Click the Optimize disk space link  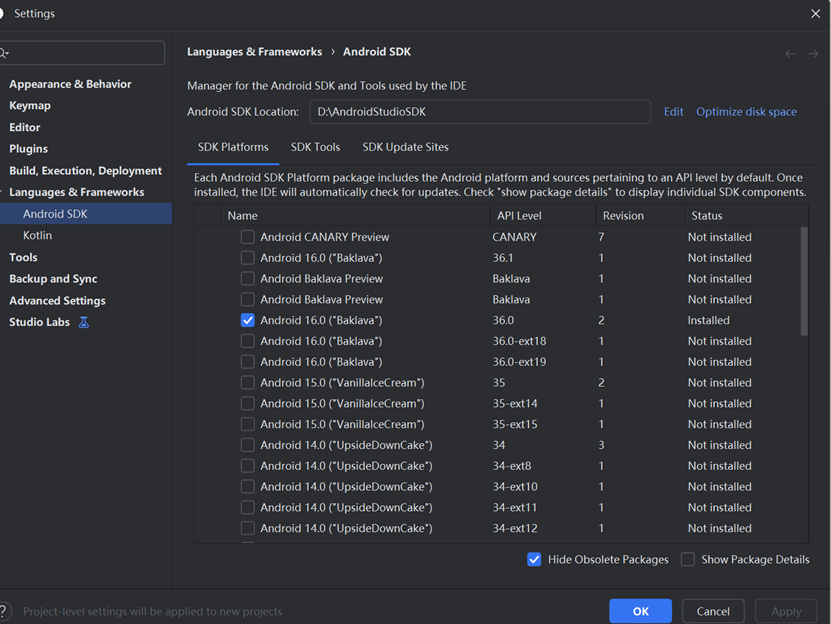point(746,112)
